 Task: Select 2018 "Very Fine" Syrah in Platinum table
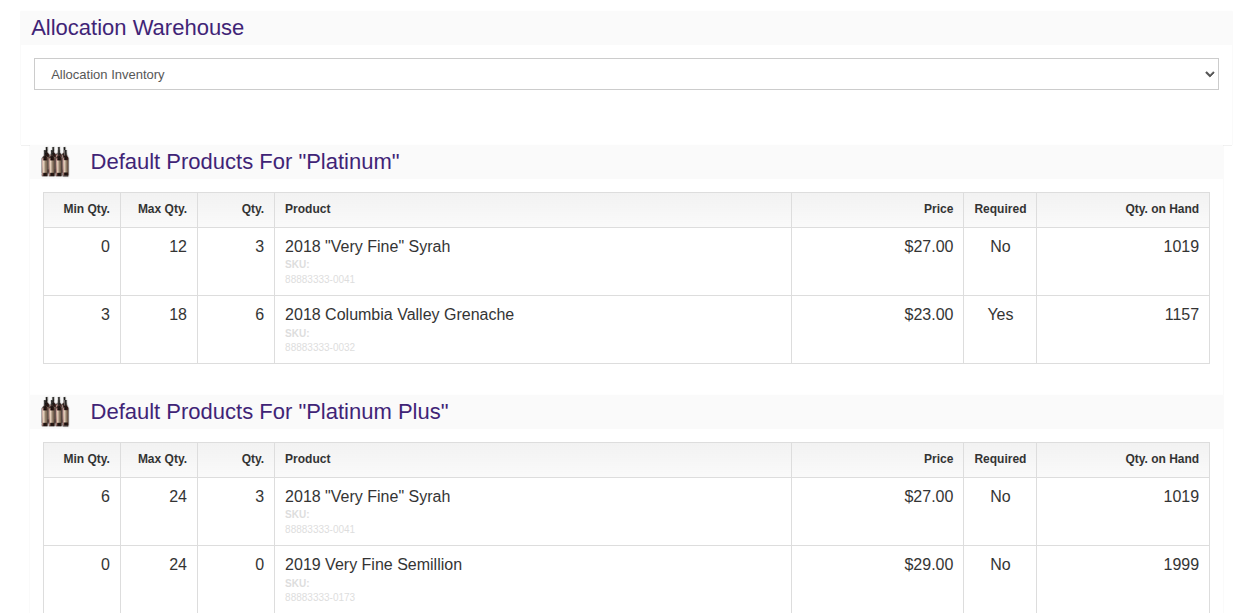(367, 247)
